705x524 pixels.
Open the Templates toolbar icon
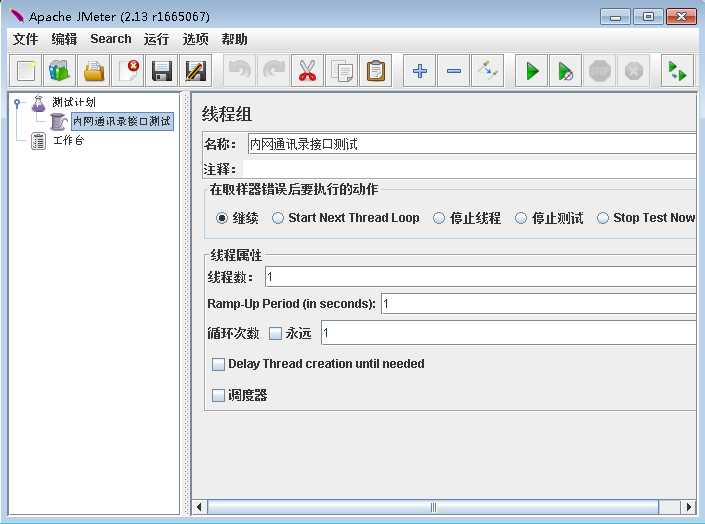(x=59, y=71)
